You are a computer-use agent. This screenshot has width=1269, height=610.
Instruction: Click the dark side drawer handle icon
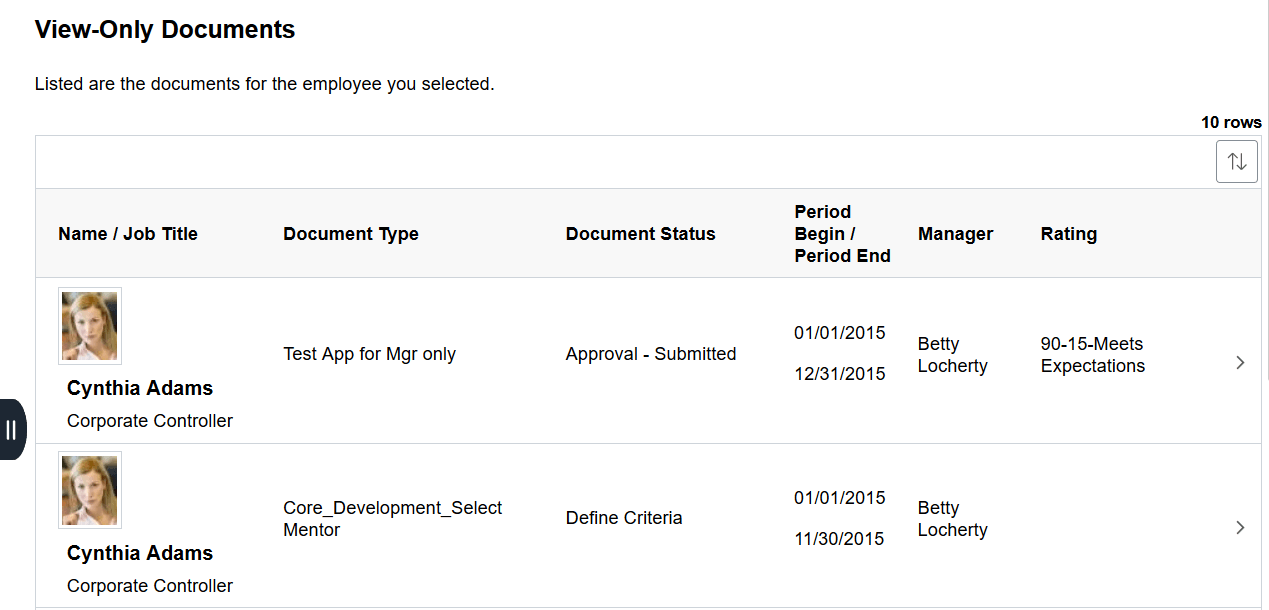pyautogui.click(x=13, y=429)
